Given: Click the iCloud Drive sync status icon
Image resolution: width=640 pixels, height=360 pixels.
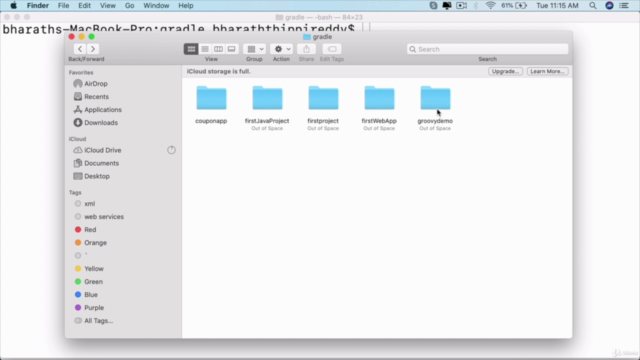Looking at the screenshot, I should (x=171, y=150).
